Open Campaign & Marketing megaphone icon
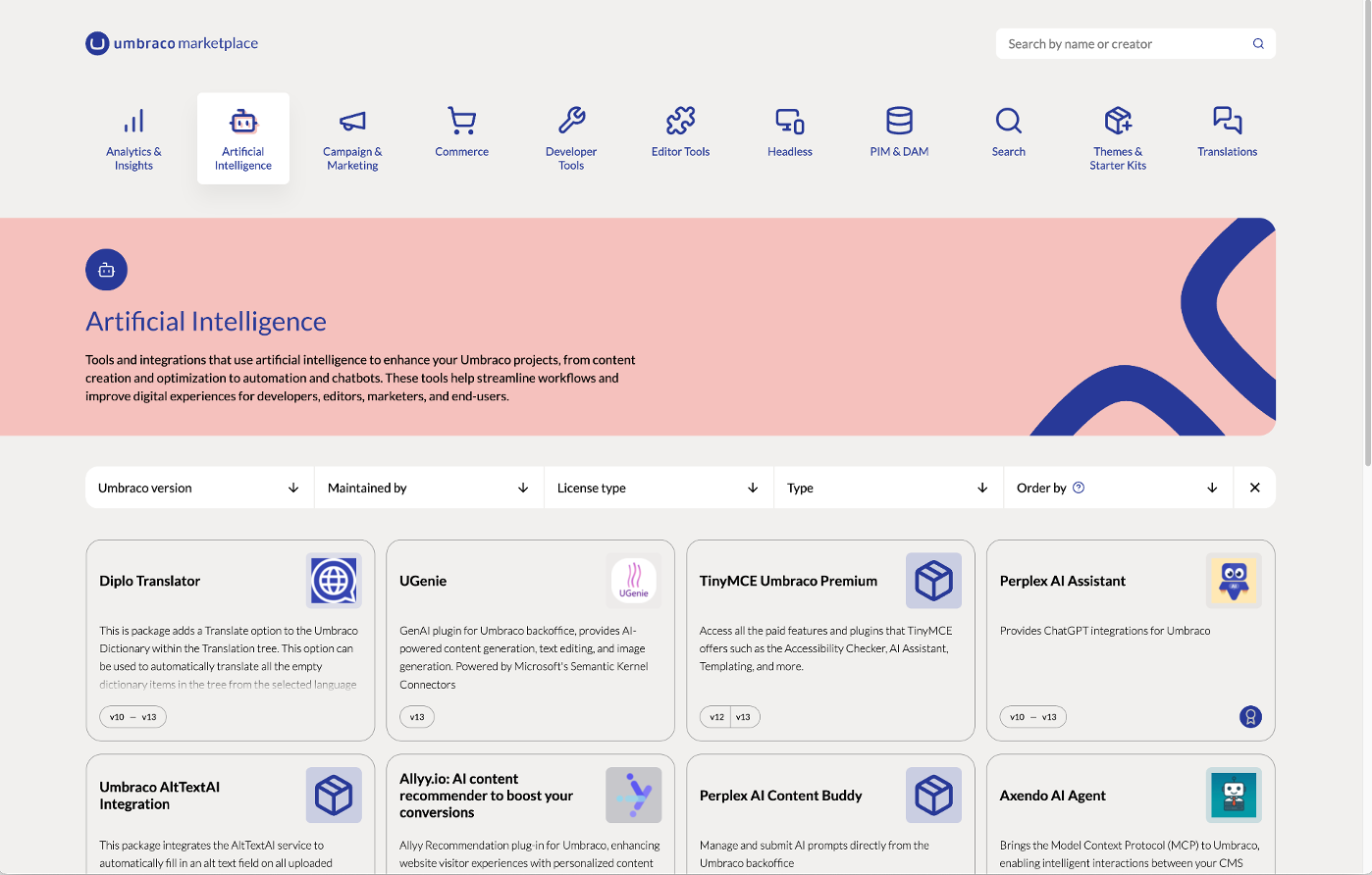1372x875 pixels. click(x=352, y=121)
